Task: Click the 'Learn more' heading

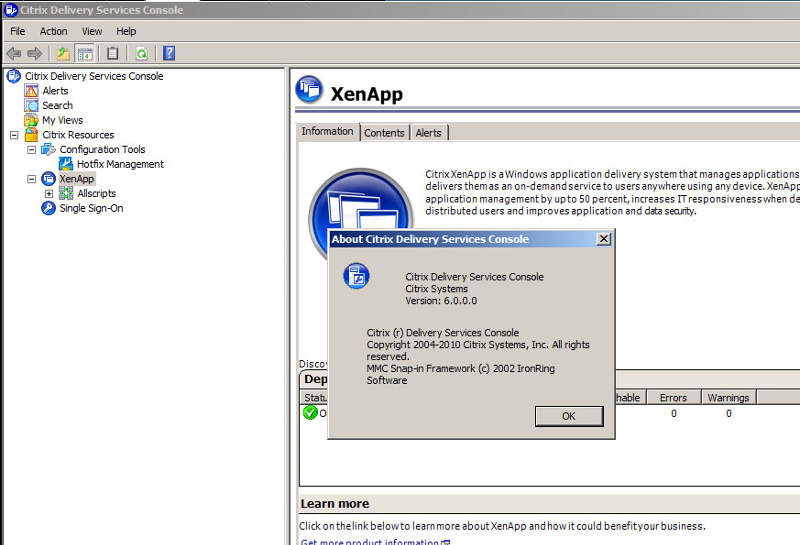Action: 335,504
